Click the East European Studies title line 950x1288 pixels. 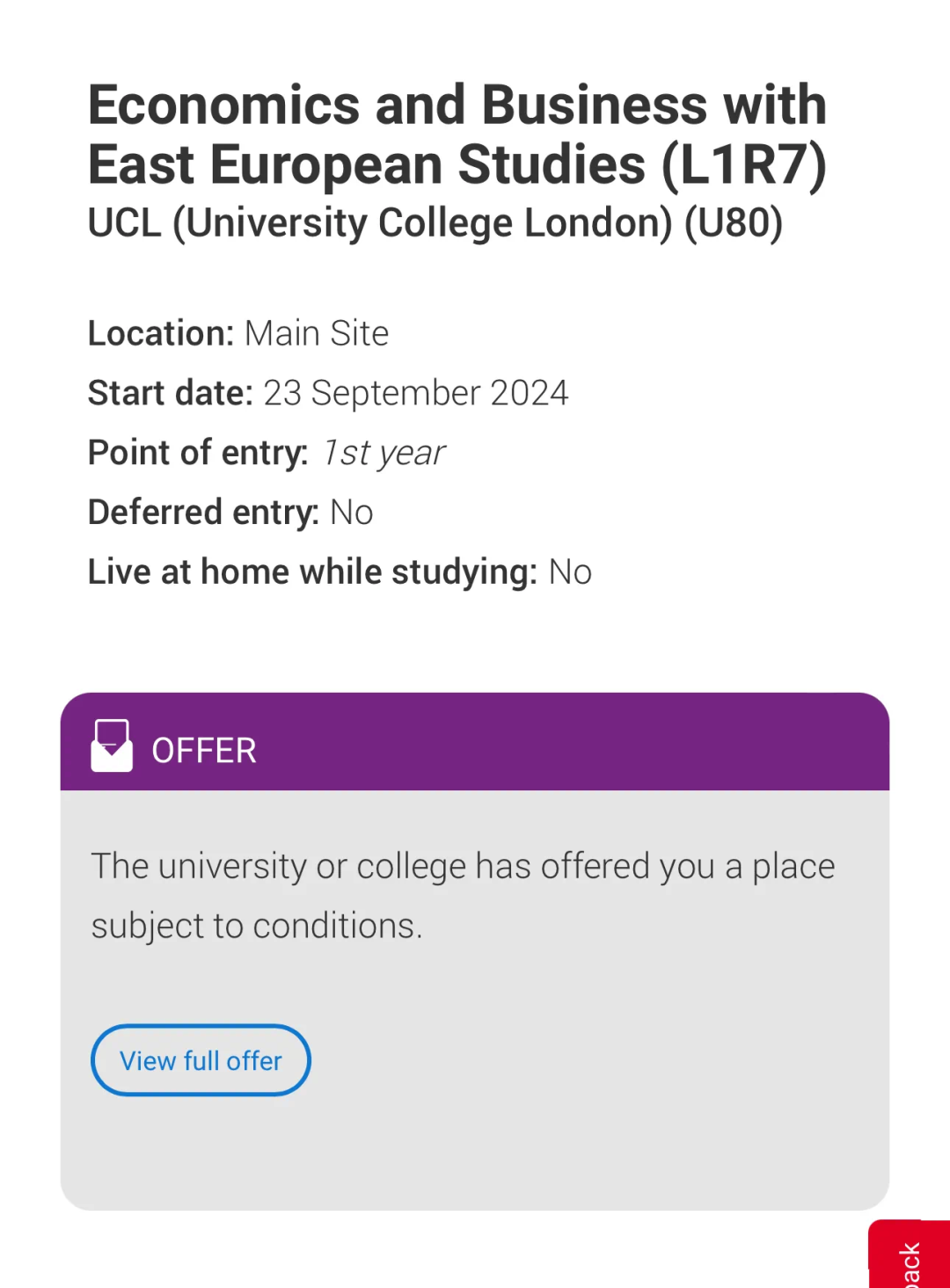click(367, 165)
